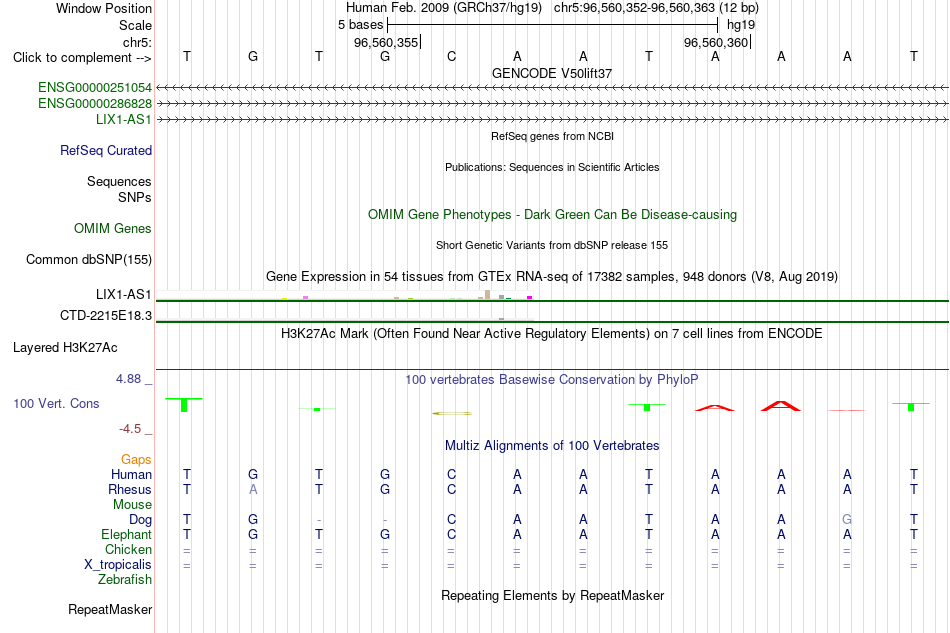Viewport: 950px width, 633px height.
Task: Click the GENCODE V50lift37 track title
Action: pos(552,73)
